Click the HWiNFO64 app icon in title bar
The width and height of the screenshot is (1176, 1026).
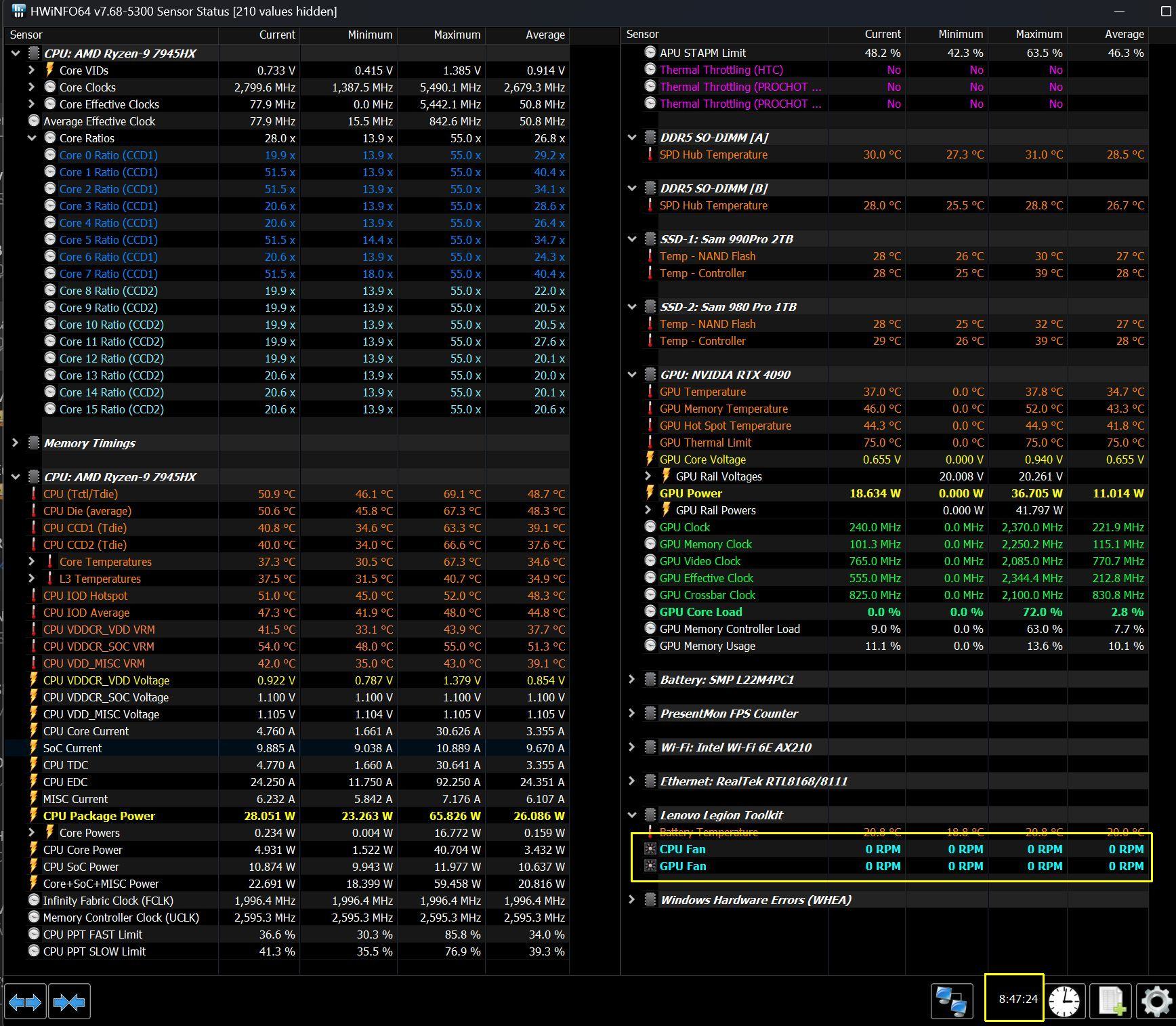coord(18,12)
